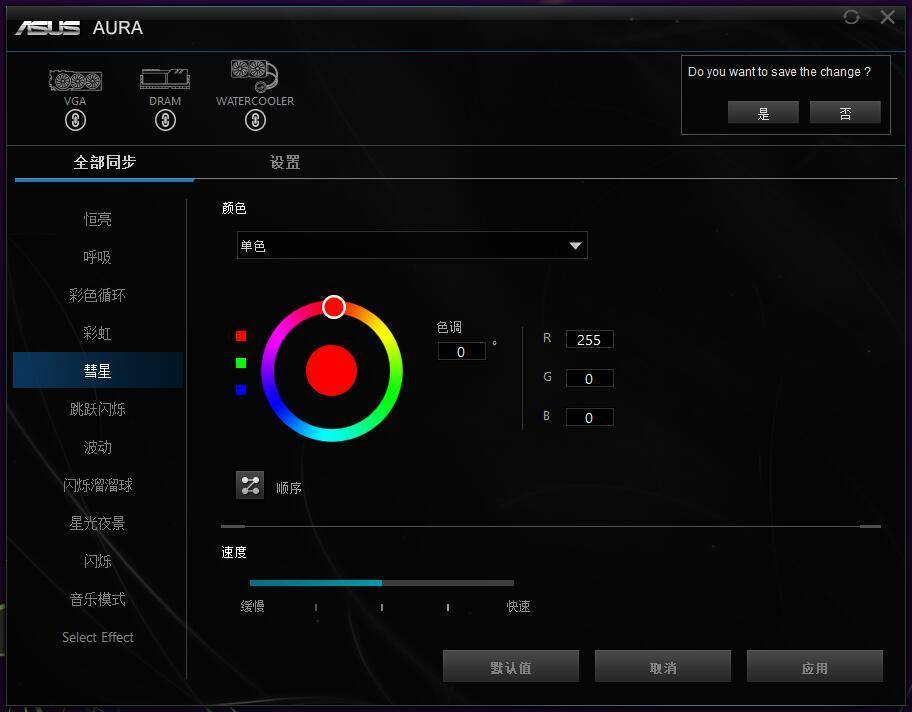Select the 音乐模式 music effect
The image size is (912, 712).
click(98, 599)
